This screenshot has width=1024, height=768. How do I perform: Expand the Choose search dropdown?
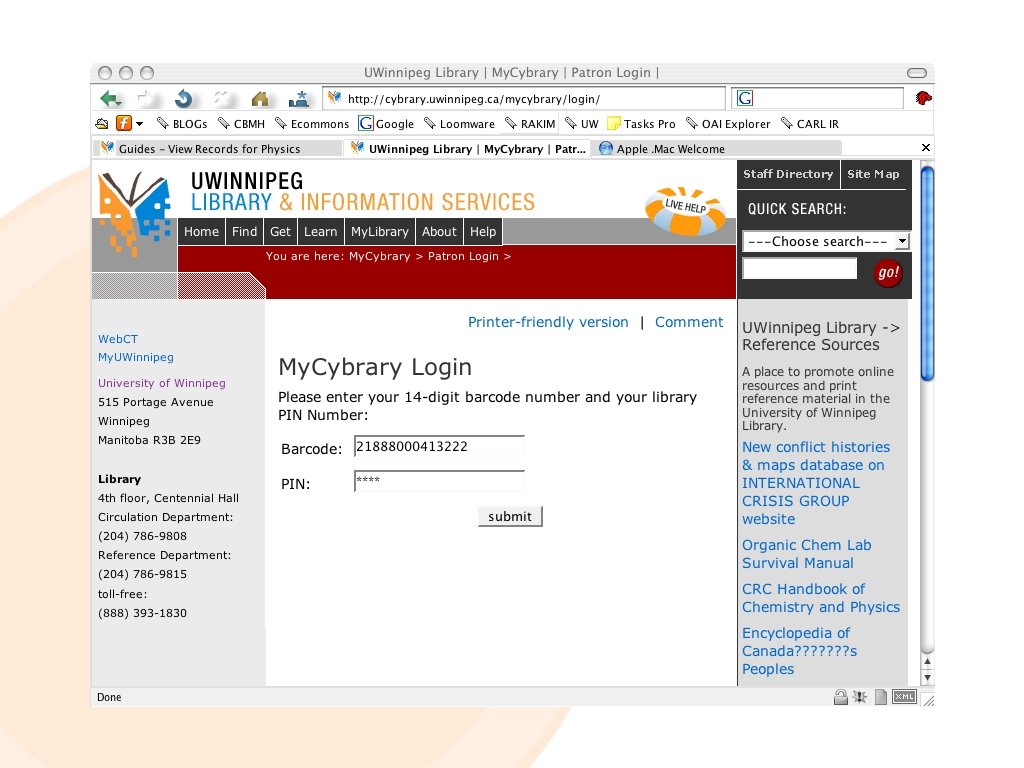826,242
